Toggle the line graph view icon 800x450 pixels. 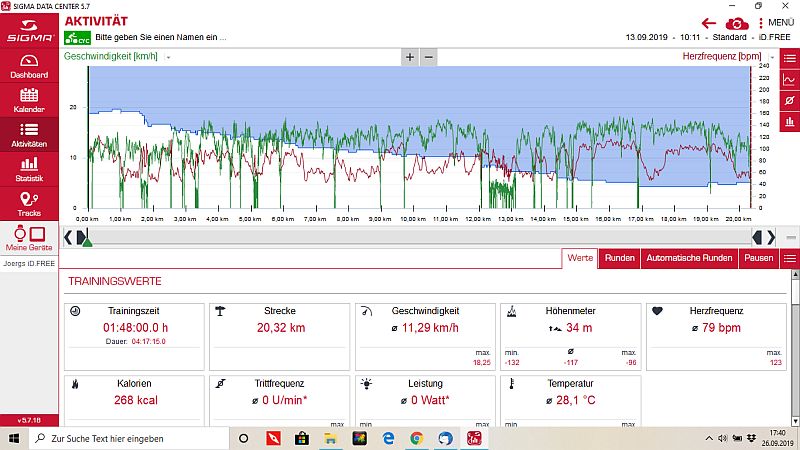coord(789,80)
